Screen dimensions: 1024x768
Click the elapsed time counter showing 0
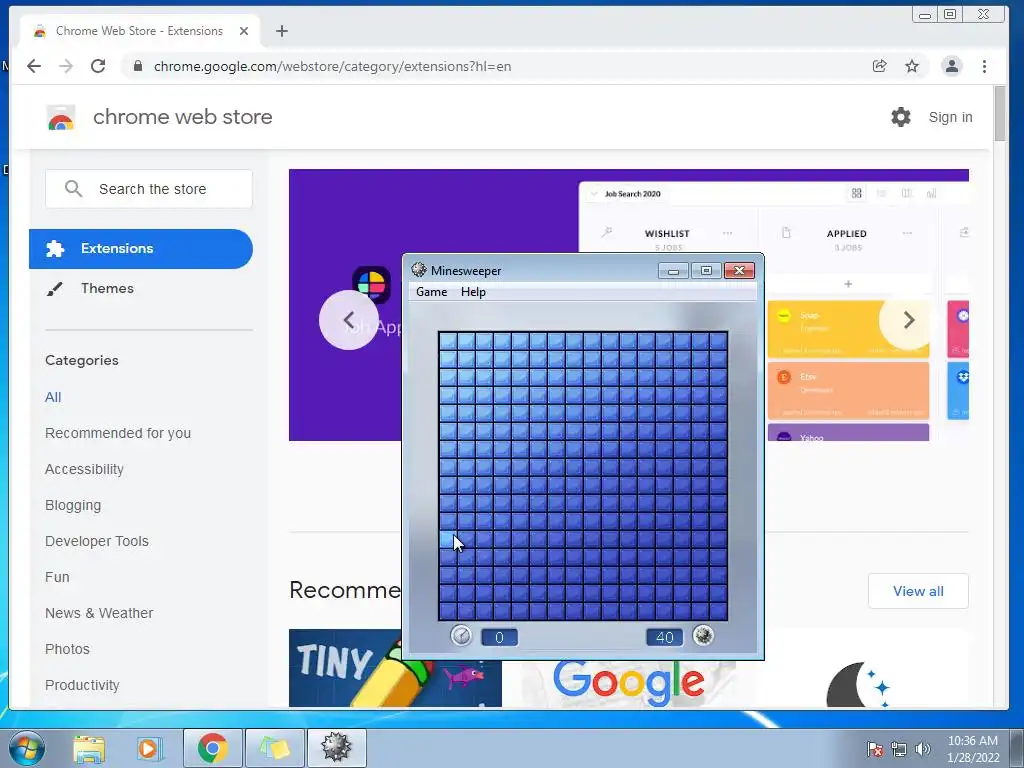tap(499, 637)
